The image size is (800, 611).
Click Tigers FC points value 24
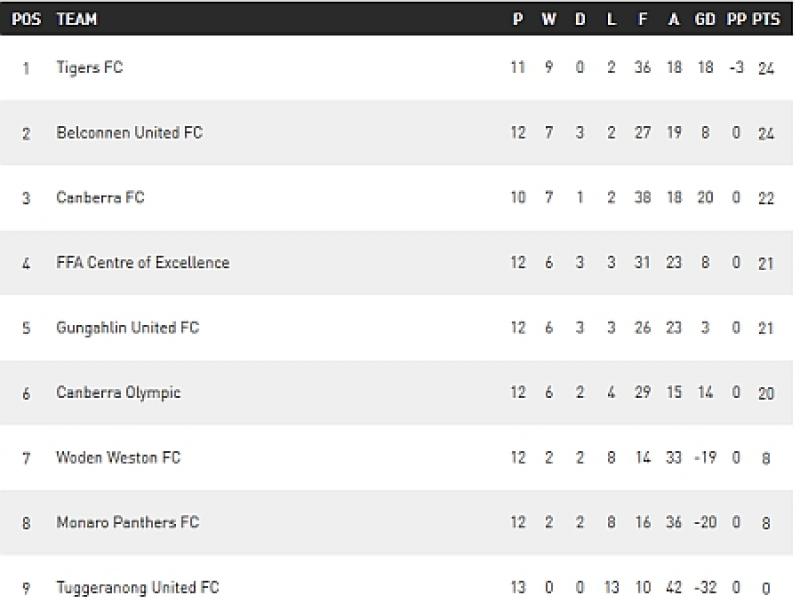click(x=766, y=68)
